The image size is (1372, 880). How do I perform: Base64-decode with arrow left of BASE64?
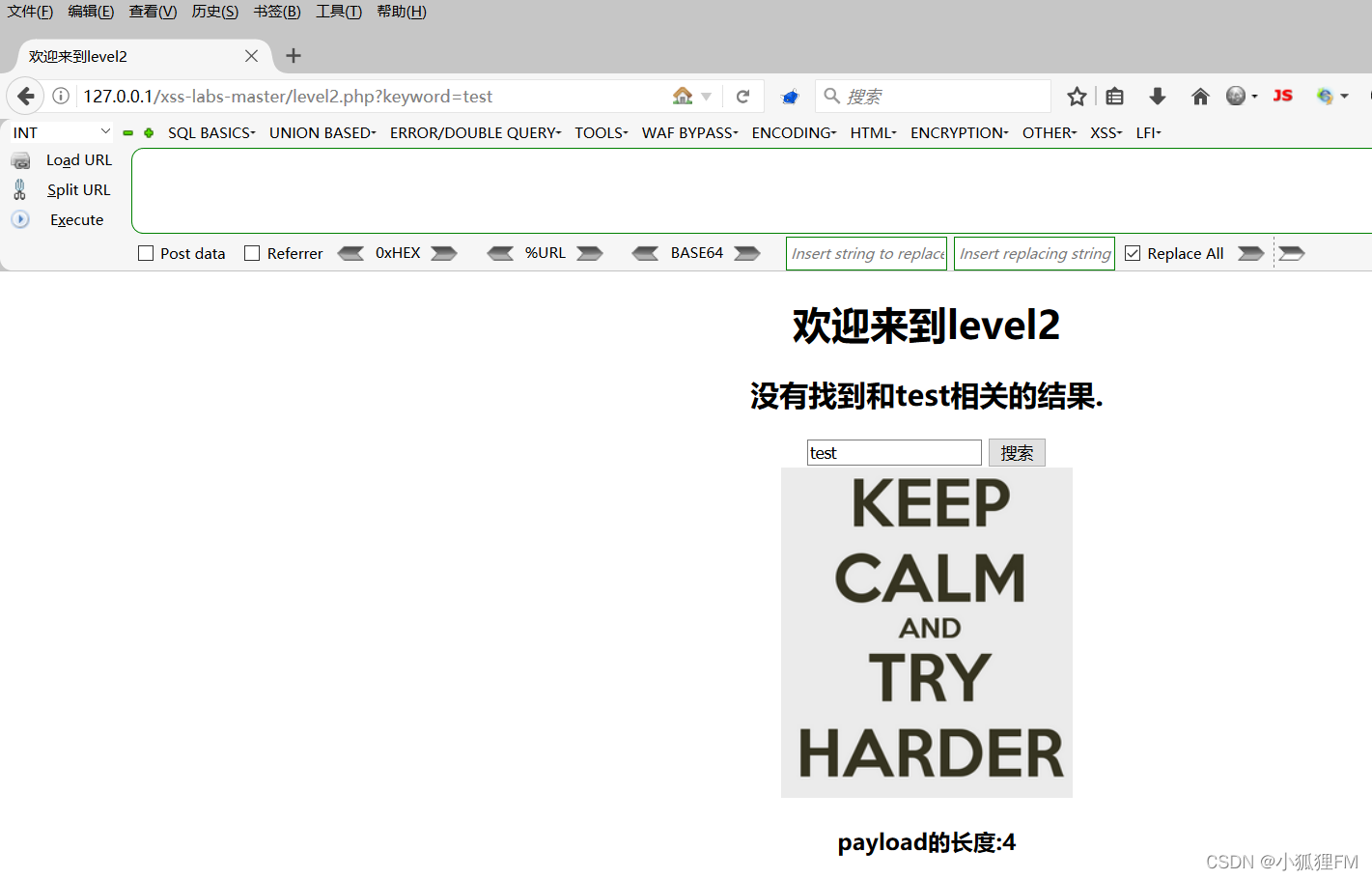click(x=645, y=253)
